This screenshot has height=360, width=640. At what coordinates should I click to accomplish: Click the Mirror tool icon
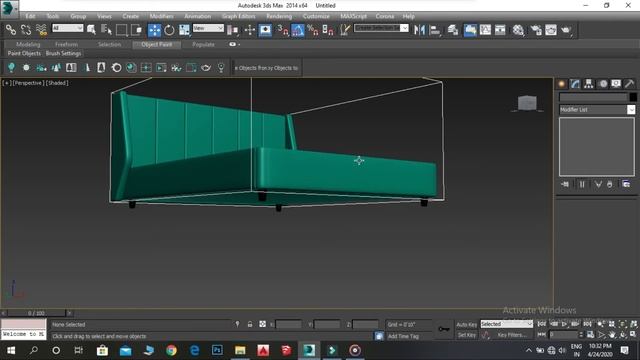click(419, 30)
